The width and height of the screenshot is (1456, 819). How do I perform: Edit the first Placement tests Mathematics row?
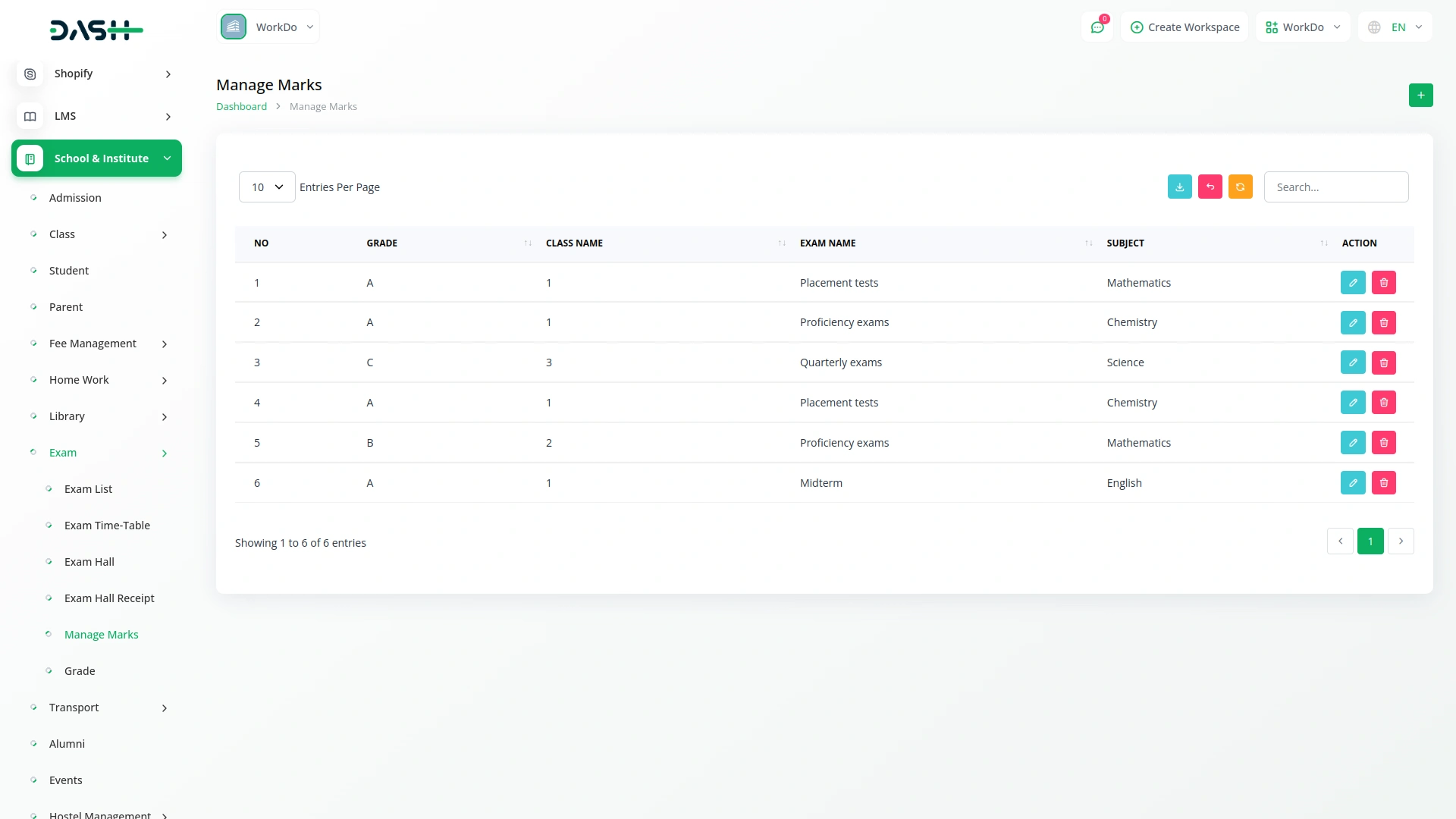tap(1352, 283)
